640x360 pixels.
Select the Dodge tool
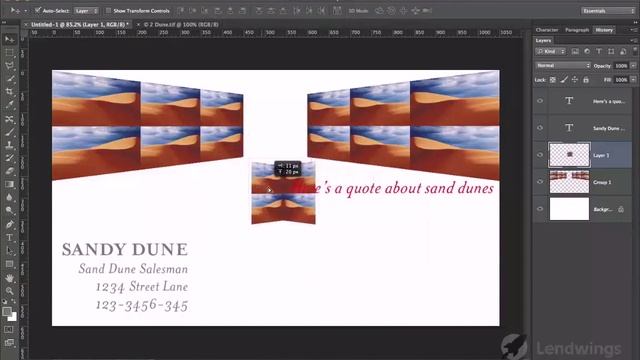click(9, 210)
